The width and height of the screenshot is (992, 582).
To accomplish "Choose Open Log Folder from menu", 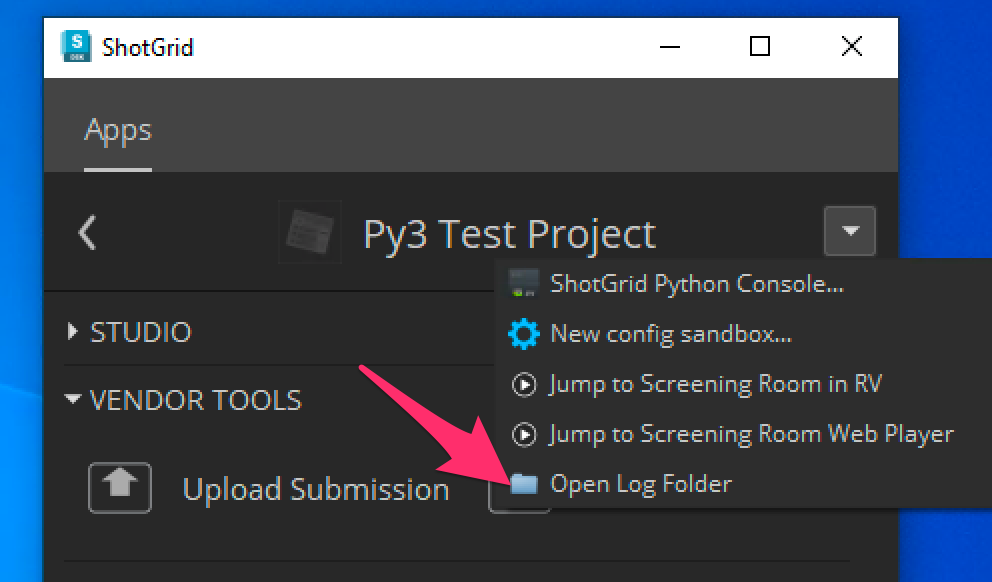I will tap(743, 484).
